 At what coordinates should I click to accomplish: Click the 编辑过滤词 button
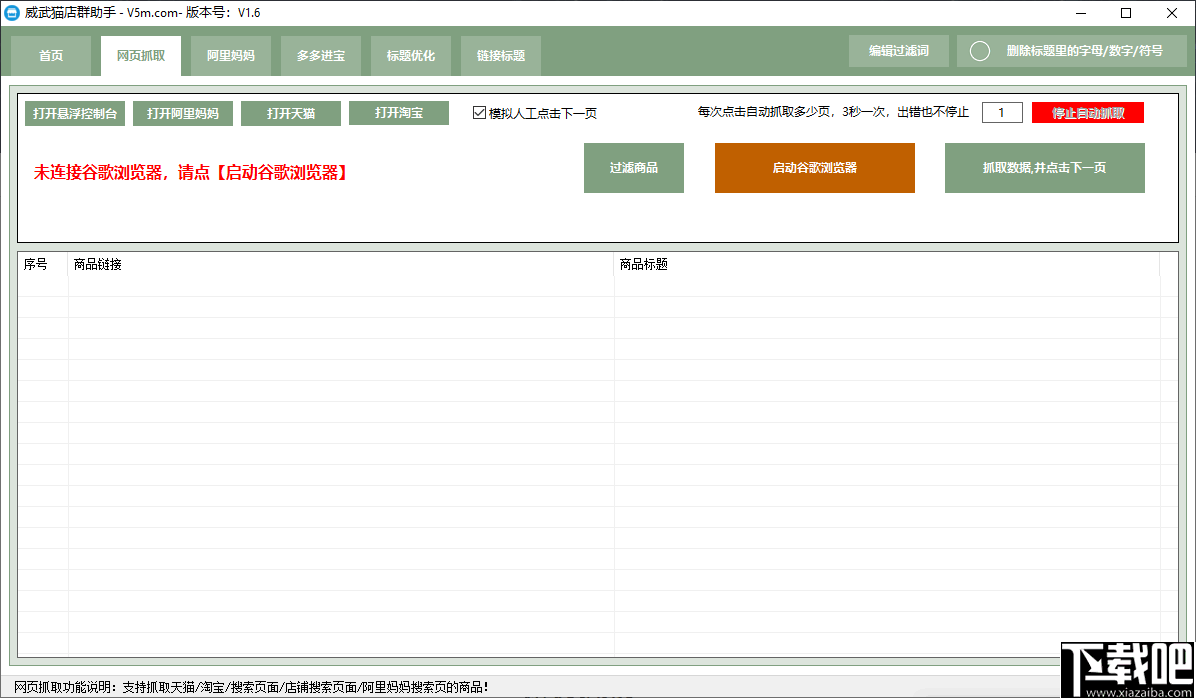pos(899,51)
